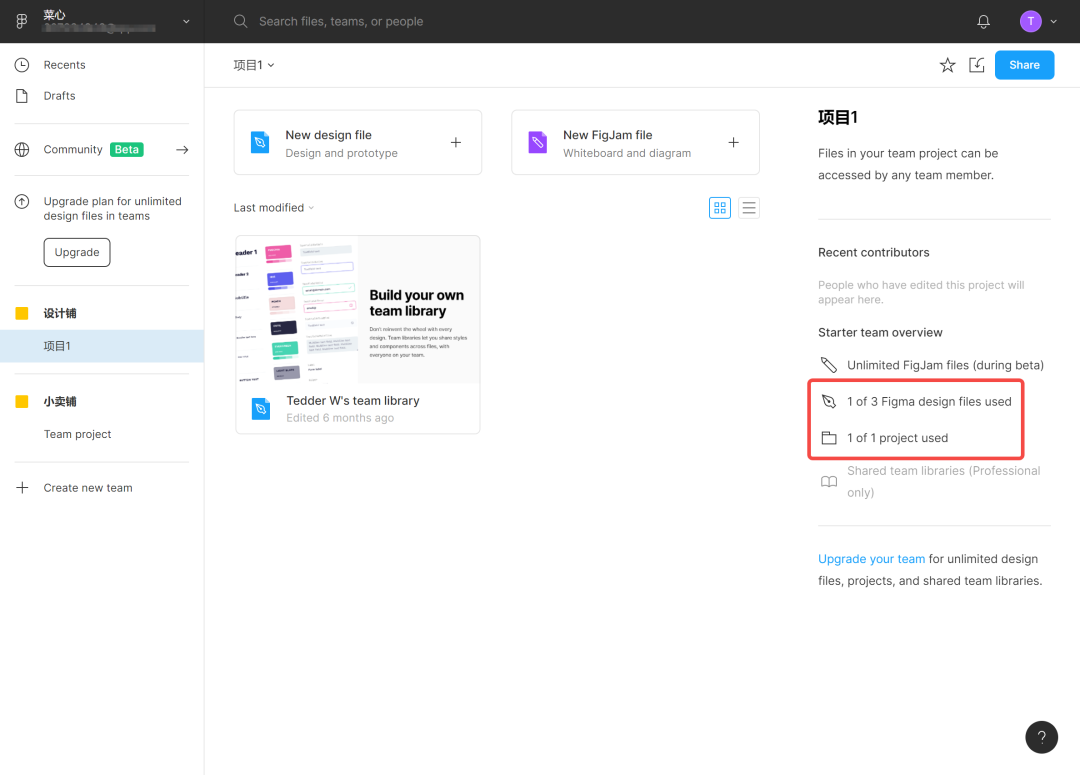
Task: Click the upgrade plan arrow-up icon
Action: coord(22,201)
